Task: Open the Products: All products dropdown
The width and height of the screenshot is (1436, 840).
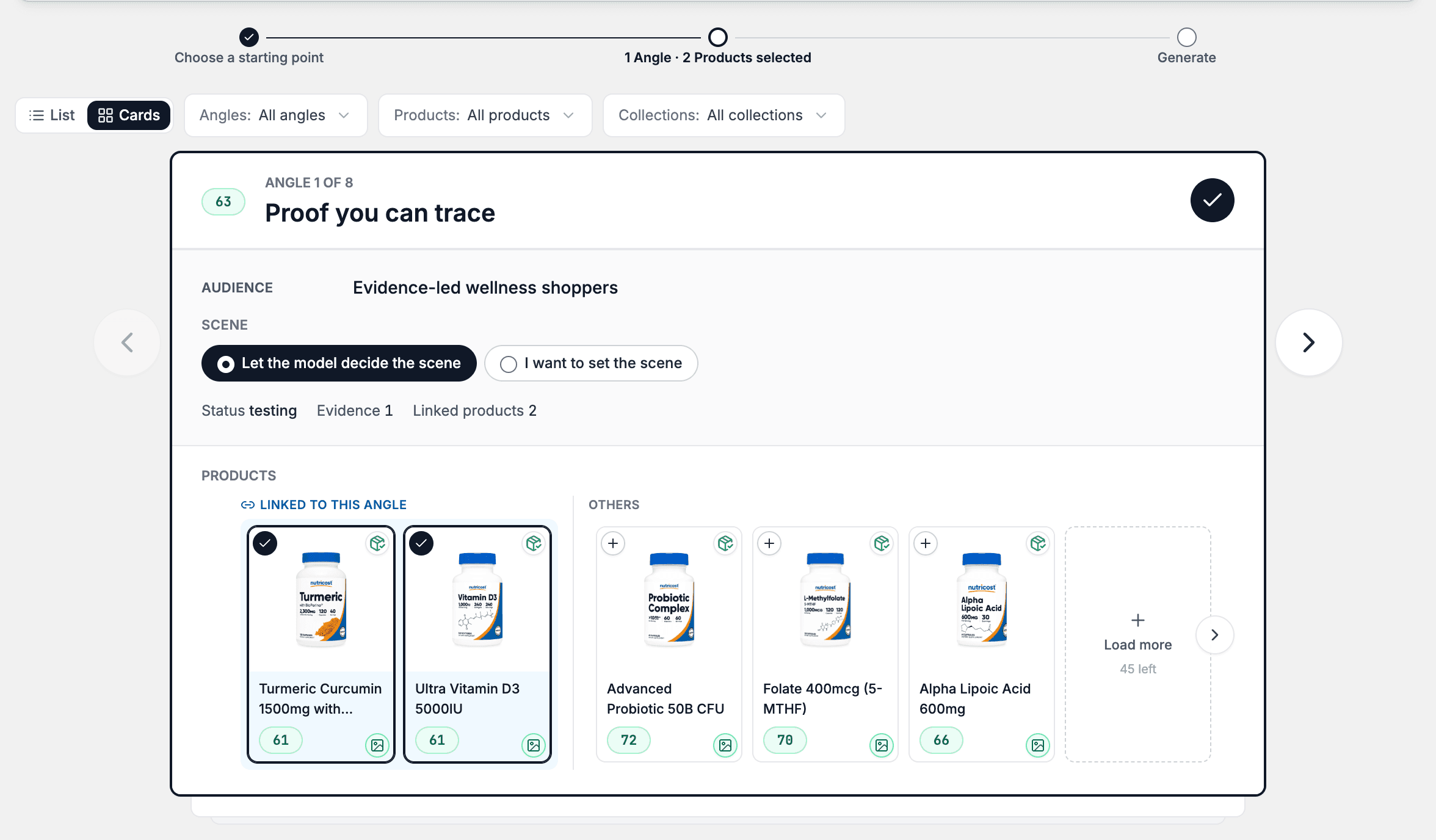Action: (485, 115)
